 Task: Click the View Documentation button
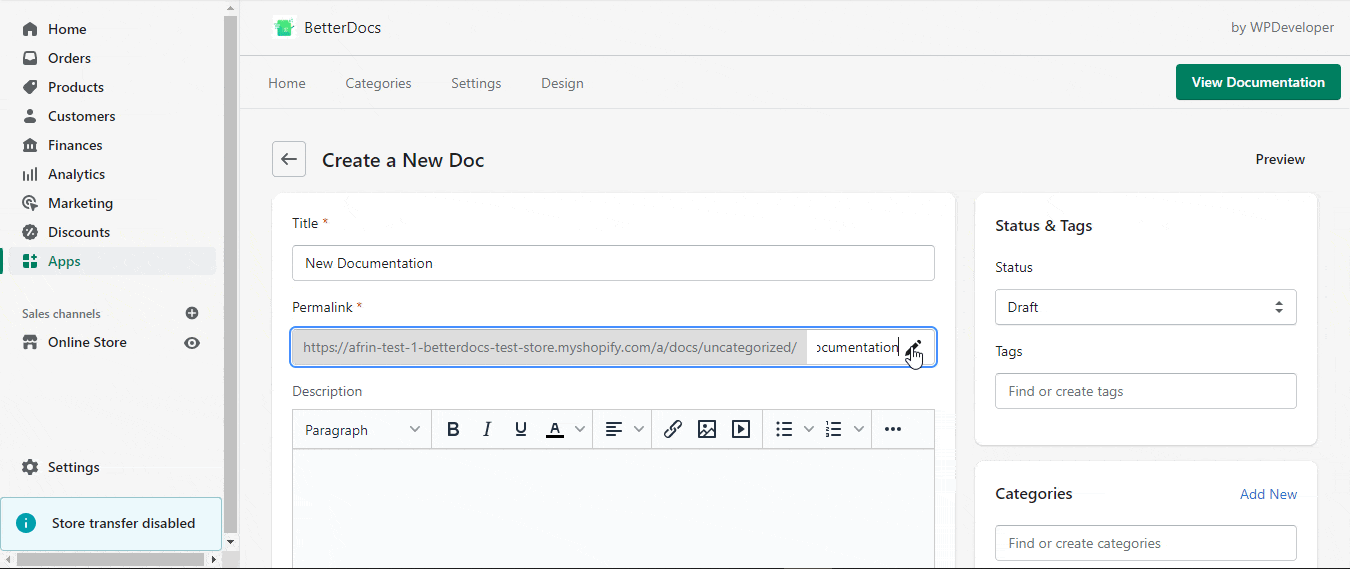1258,82
